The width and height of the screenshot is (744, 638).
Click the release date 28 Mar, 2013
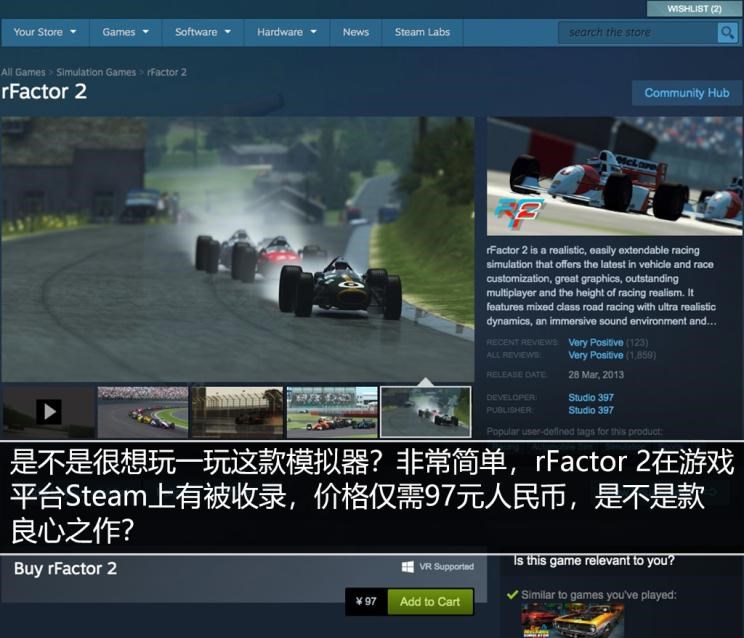point(596,375)
